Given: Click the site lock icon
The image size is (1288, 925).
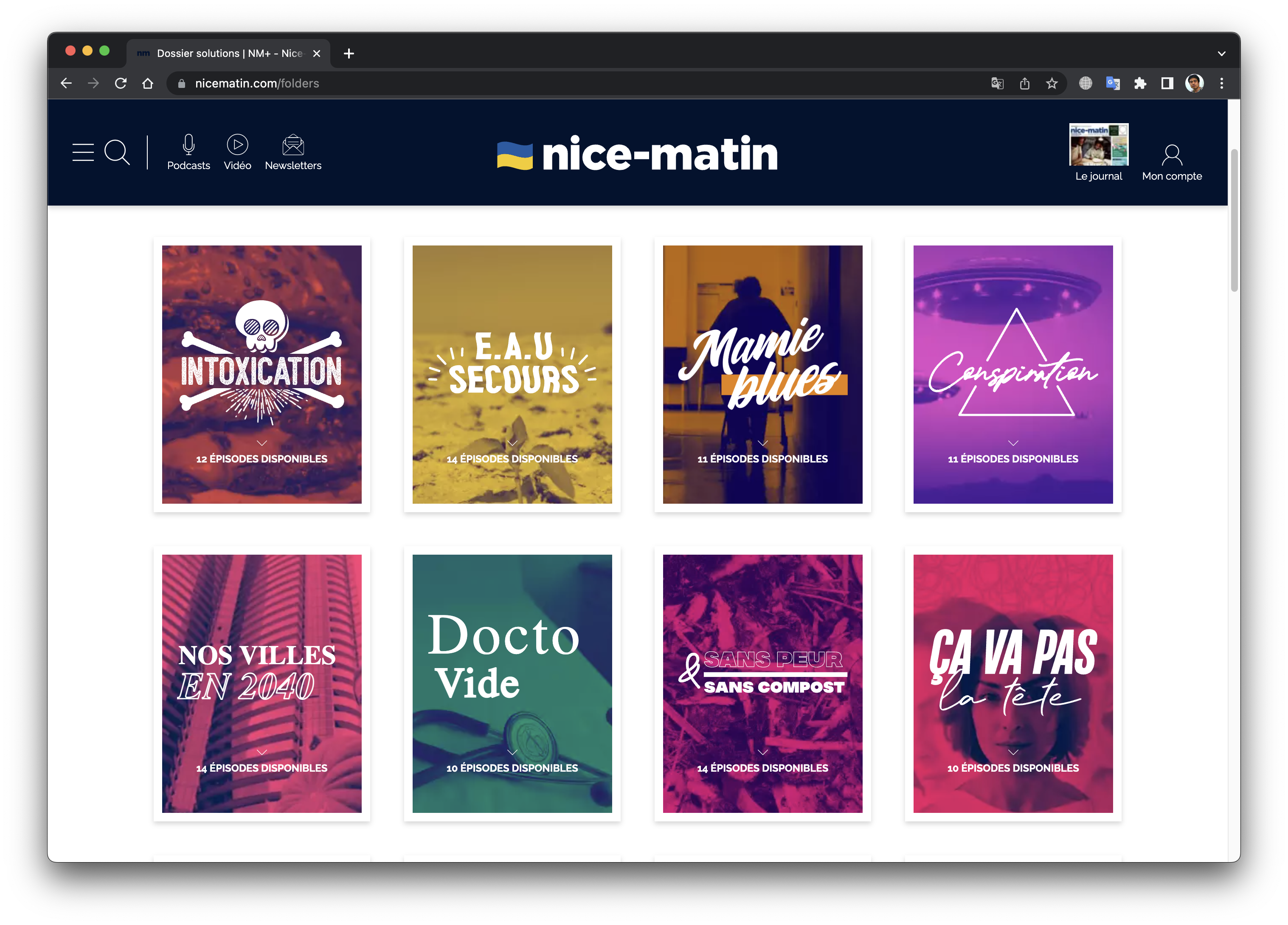Looking at the screenshot, I should click(182, 84).
